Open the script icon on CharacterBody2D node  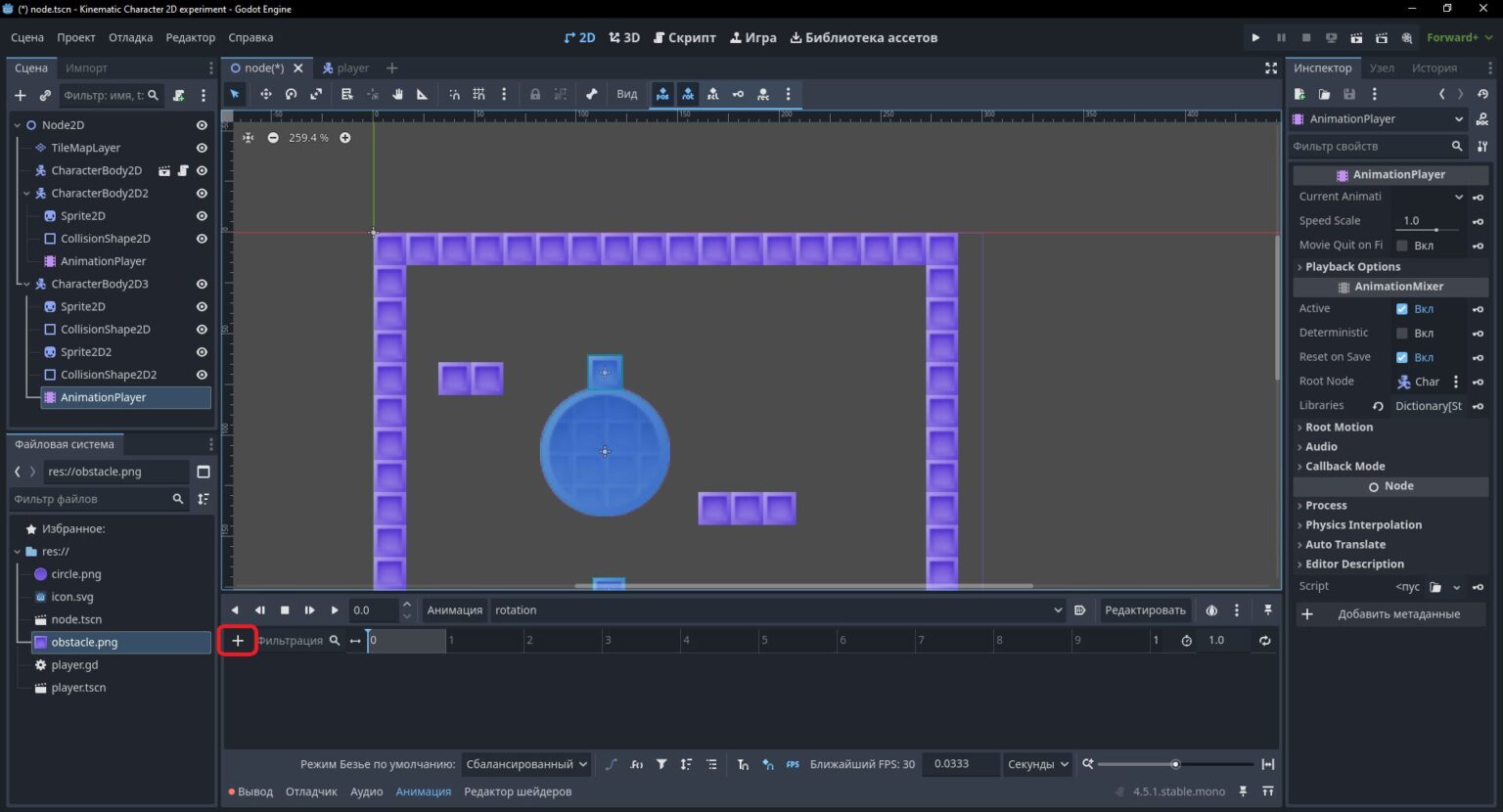coord(183,170)
